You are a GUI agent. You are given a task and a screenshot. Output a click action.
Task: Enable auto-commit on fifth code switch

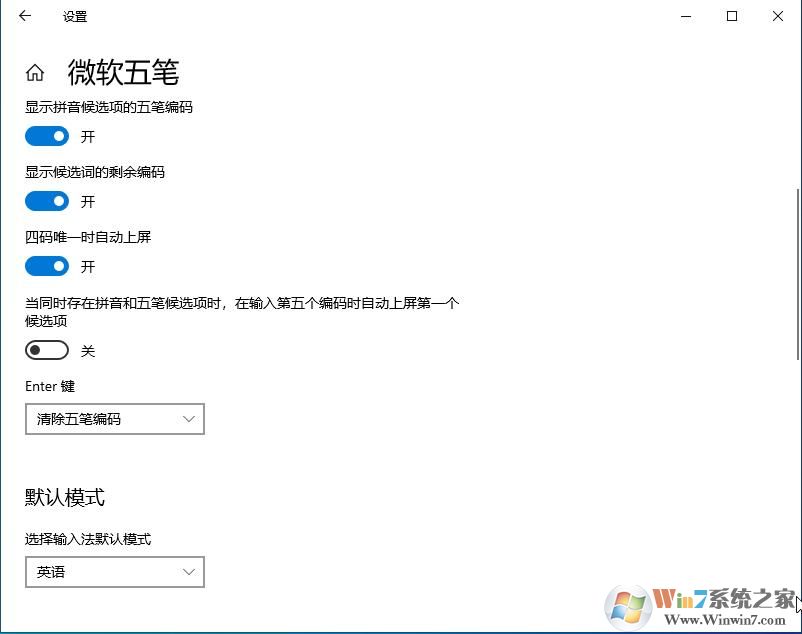click(47, 351)
